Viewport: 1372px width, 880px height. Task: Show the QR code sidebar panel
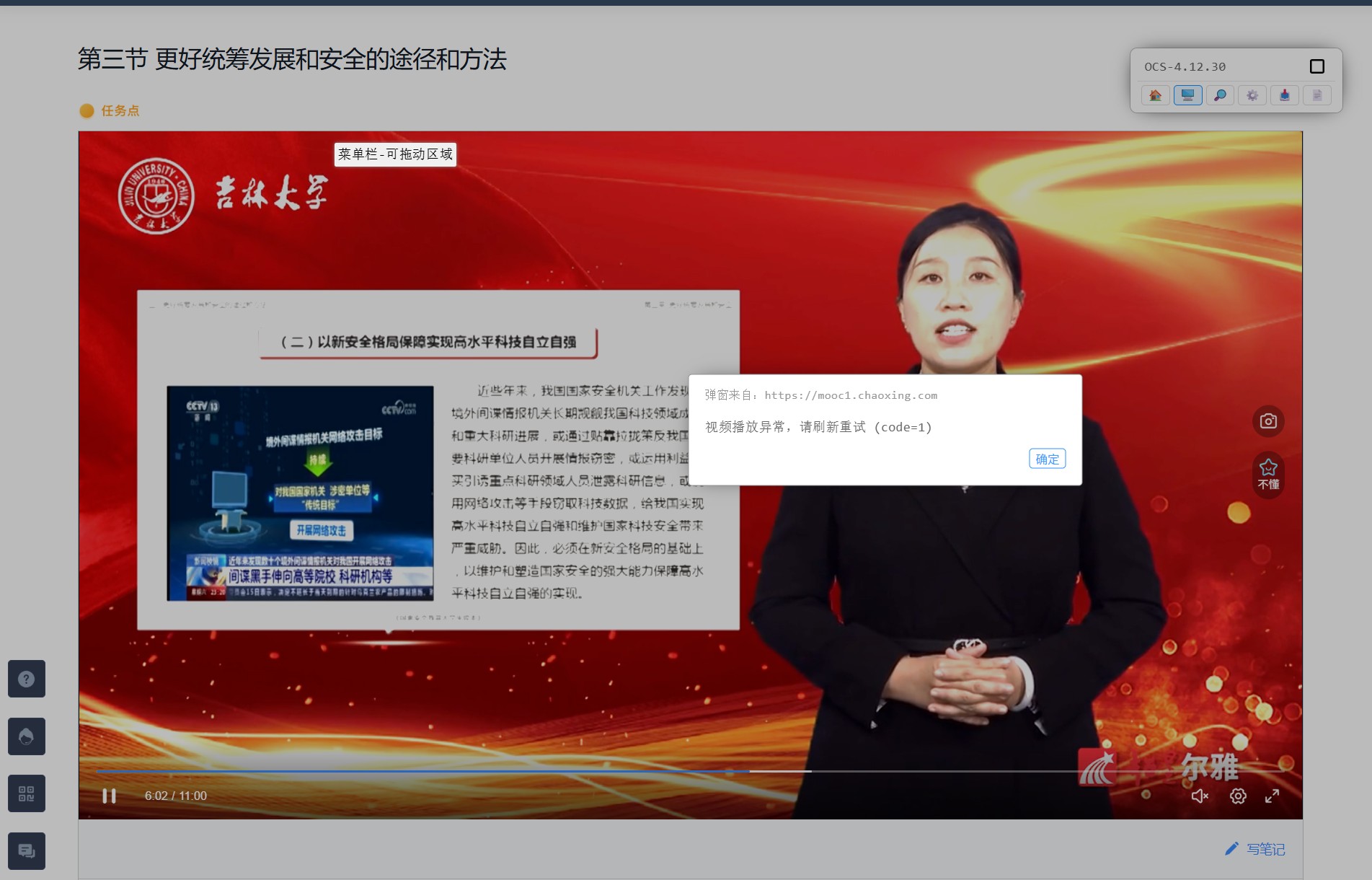26,793
